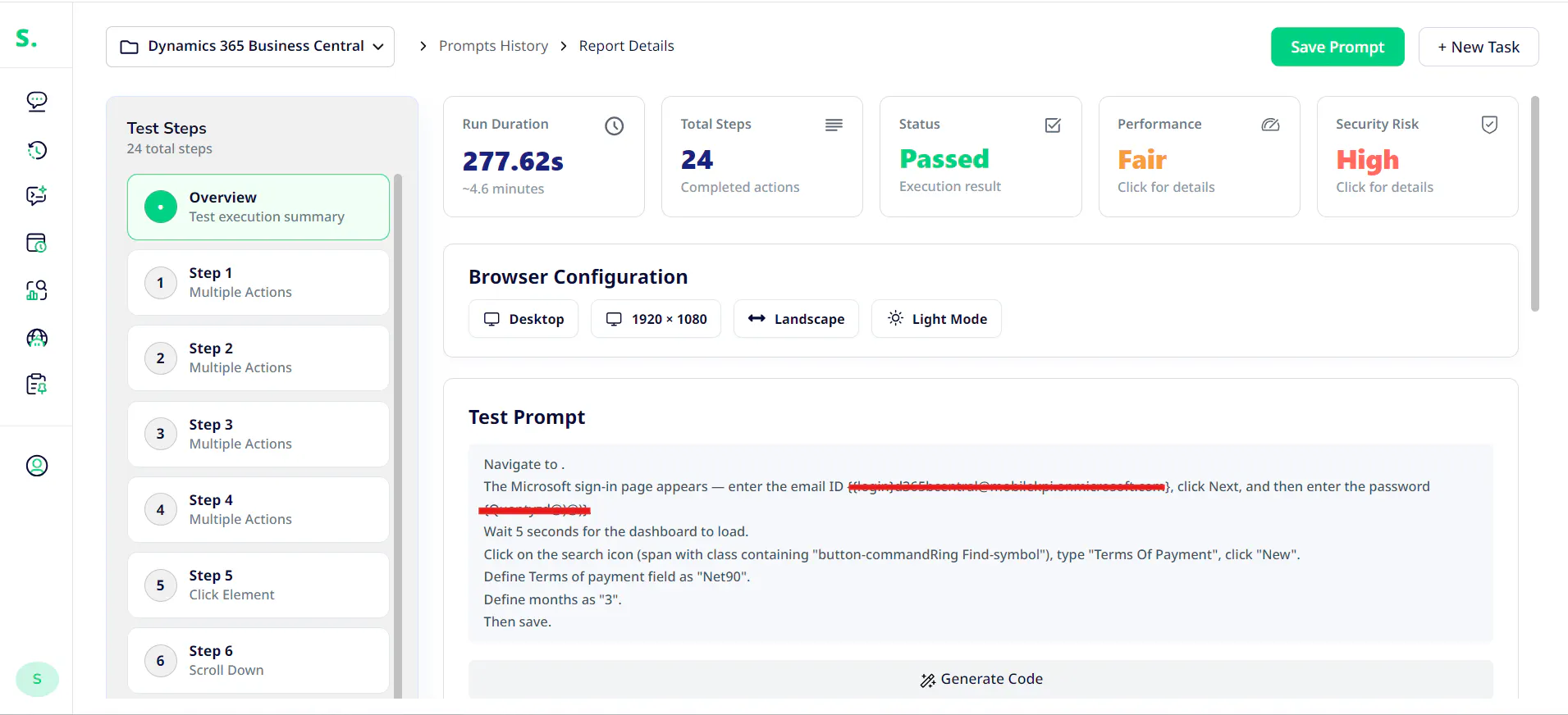Click the Landscape orientation chip

coord(796,319)
